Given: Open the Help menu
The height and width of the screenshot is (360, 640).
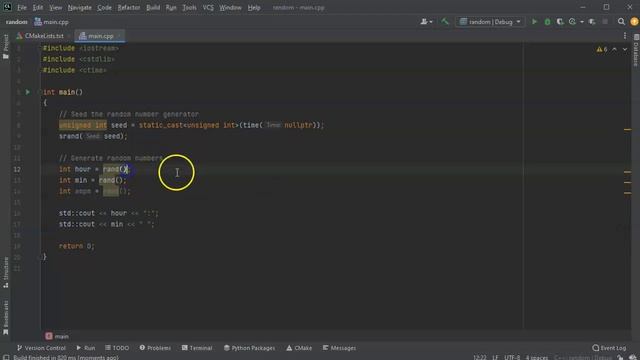Looking at the screenshot, I should 254,7.
